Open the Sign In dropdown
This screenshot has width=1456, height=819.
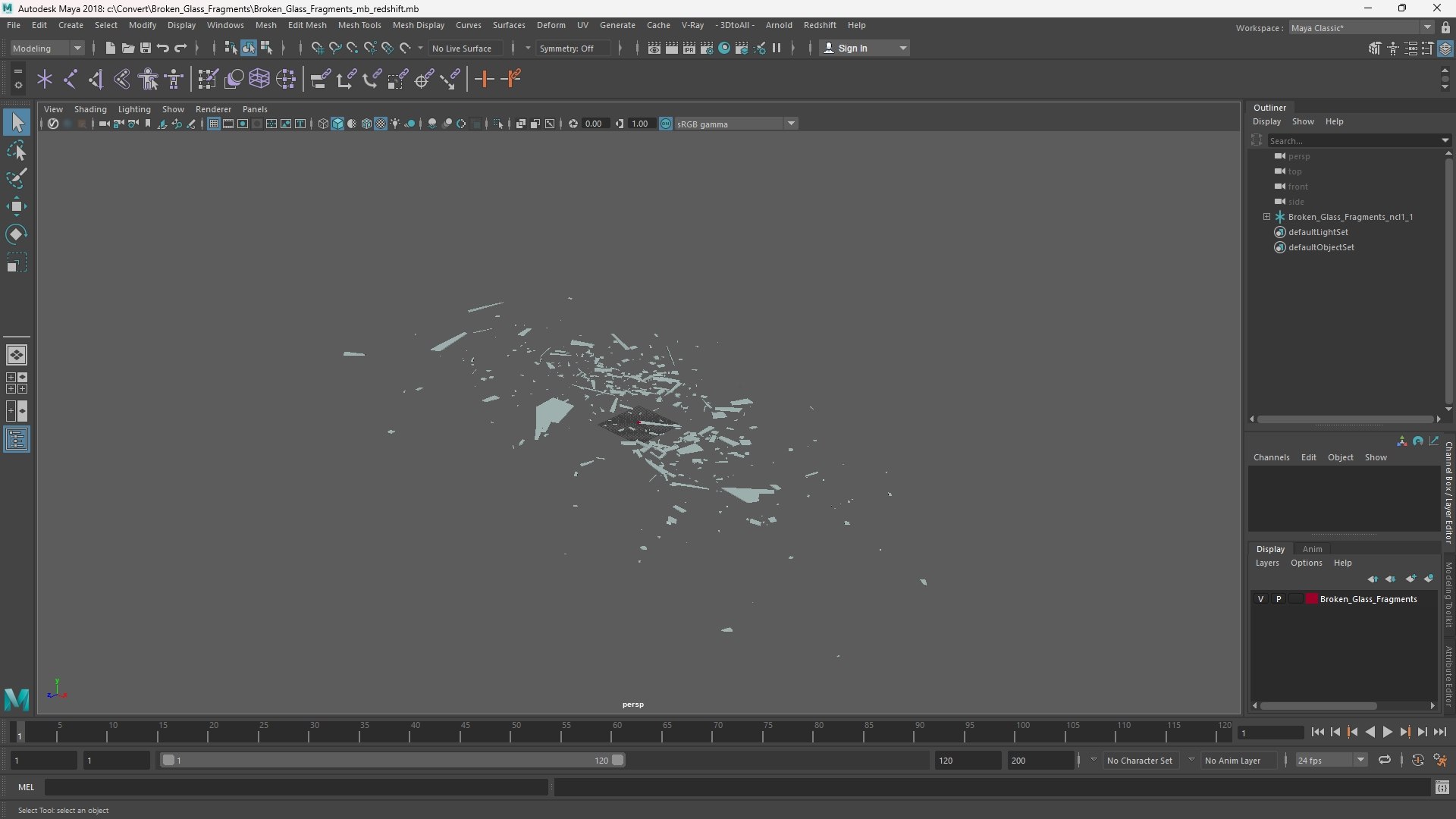865,49
